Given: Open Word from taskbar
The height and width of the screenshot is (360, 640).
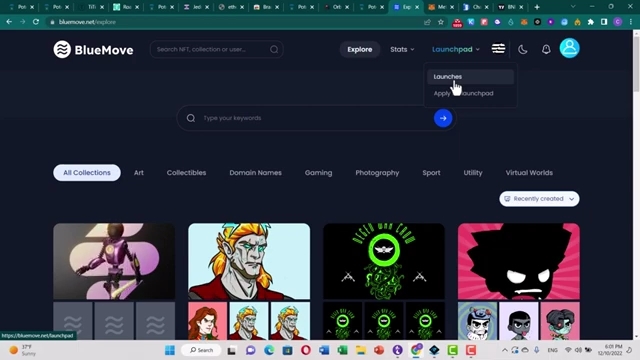Looking at the screenshot, I should click(x=324, y=350).
